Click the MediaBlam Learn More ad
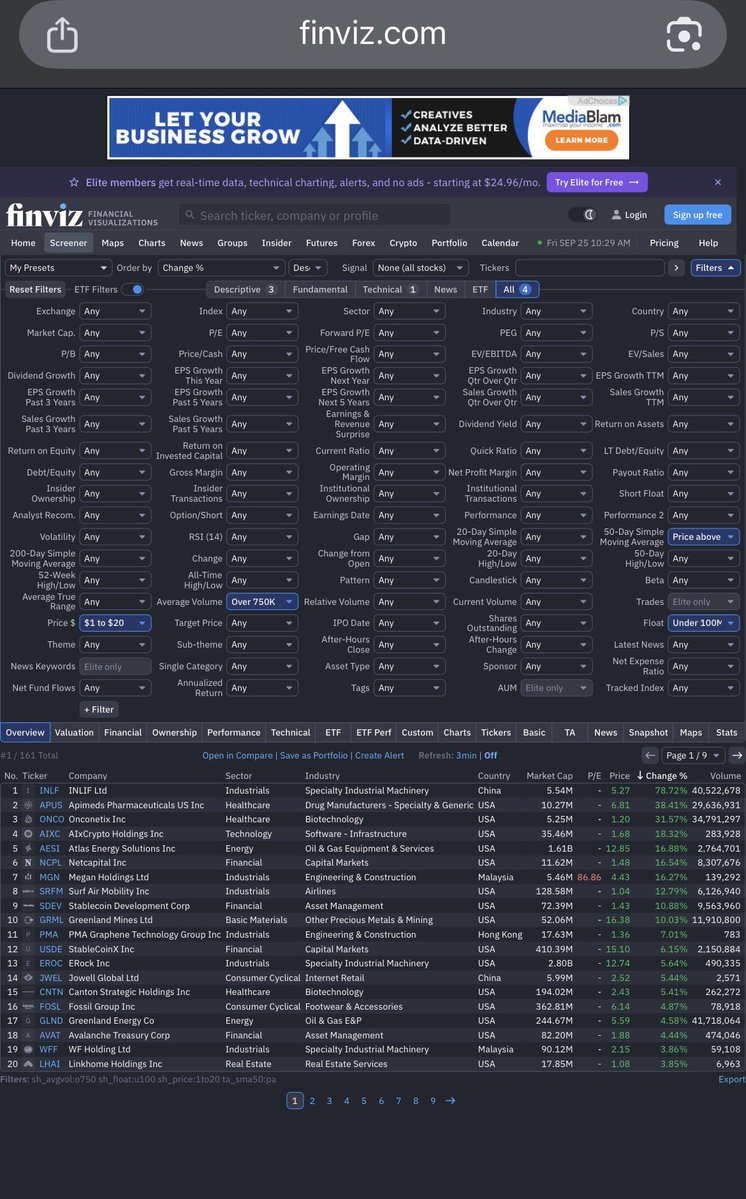The height and width of the screenshot is (1199, 746). coord(582,140)
